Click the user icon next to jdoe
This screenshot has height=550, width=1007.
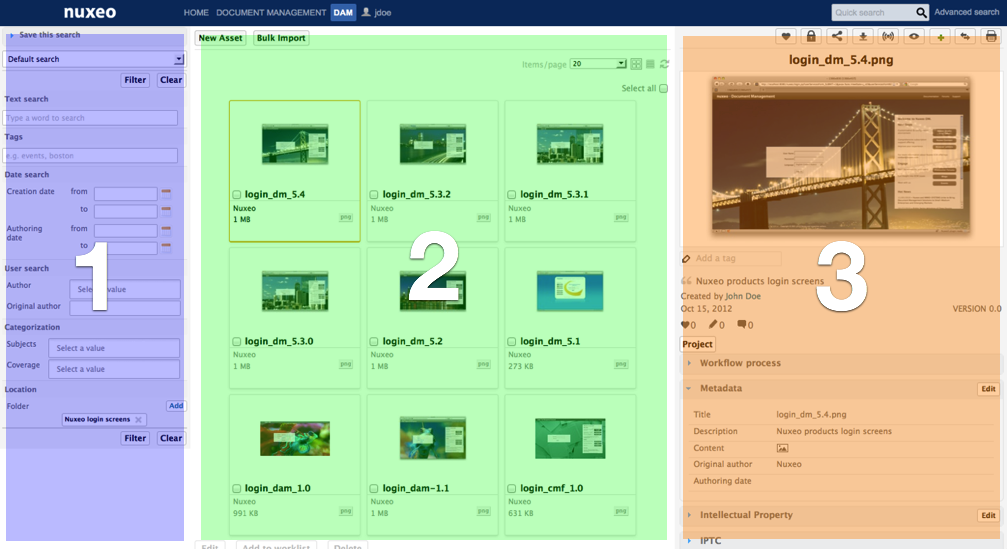point(366,12)
